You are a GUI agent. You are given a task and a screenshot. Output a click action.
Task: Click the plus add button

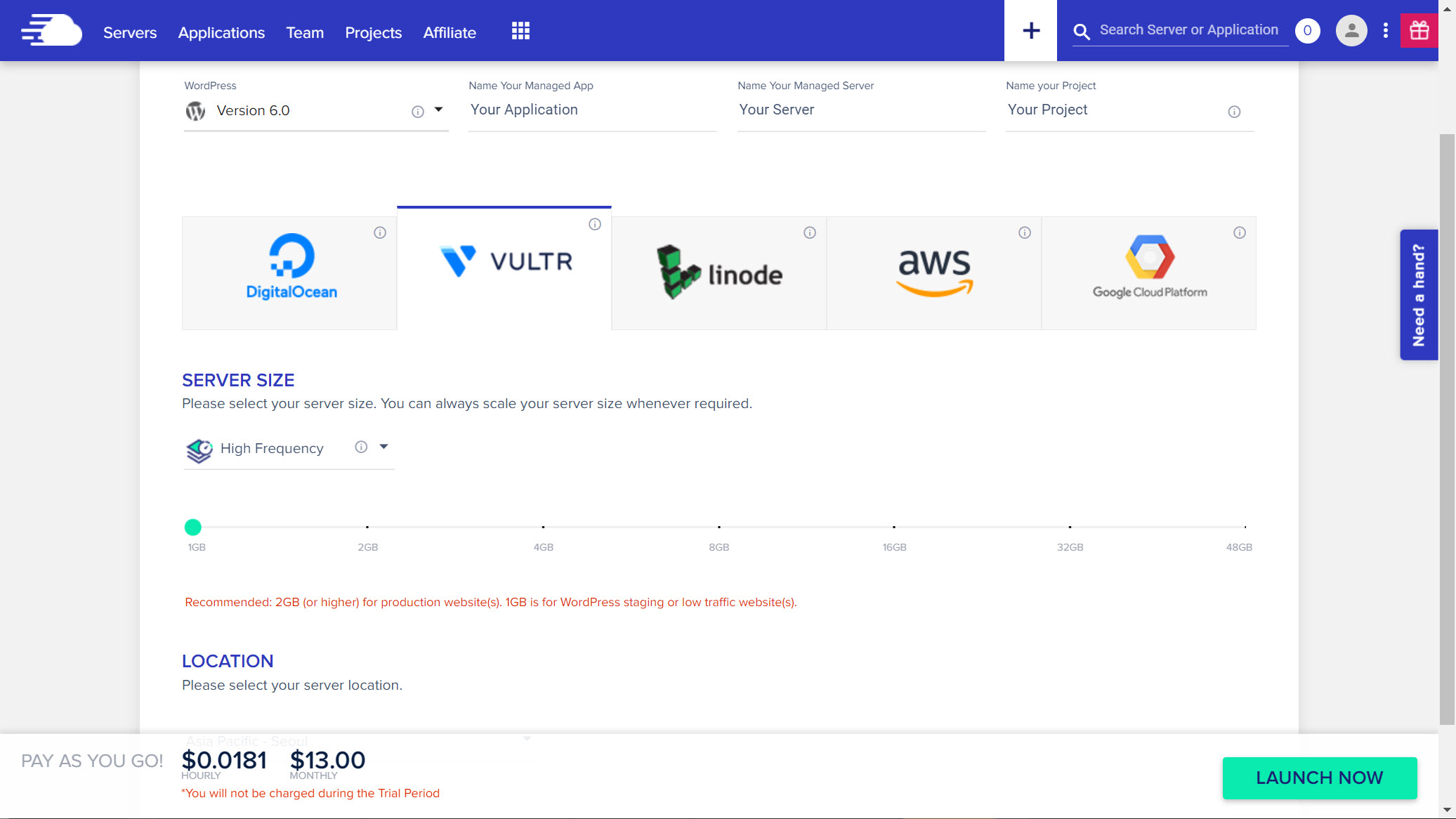click(1030, 31)
